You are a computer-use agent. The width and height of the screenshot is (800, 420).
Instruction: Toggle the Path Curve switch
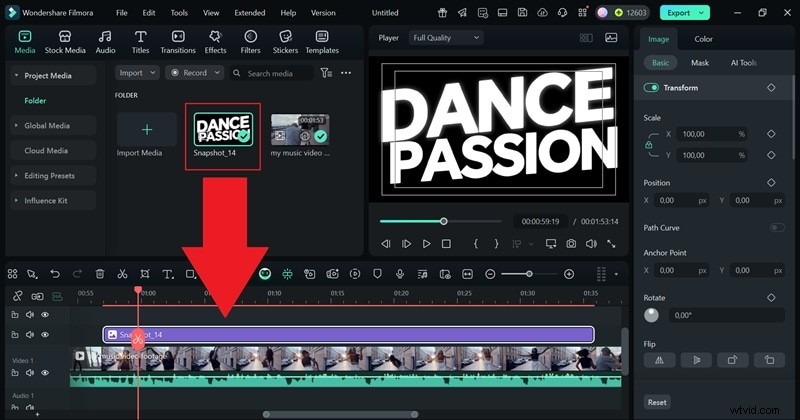(x=777, y=228)
